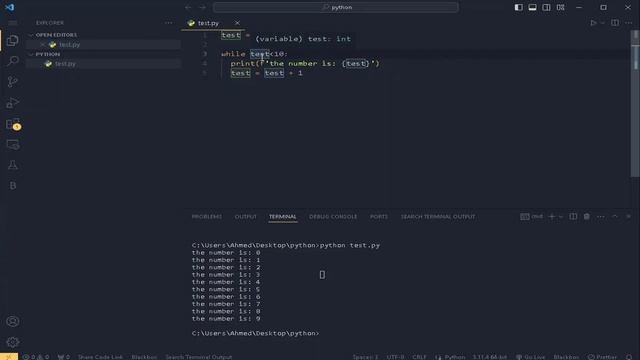Open the Extensions view with badge
Screen dimensions: 640x360
13,124
